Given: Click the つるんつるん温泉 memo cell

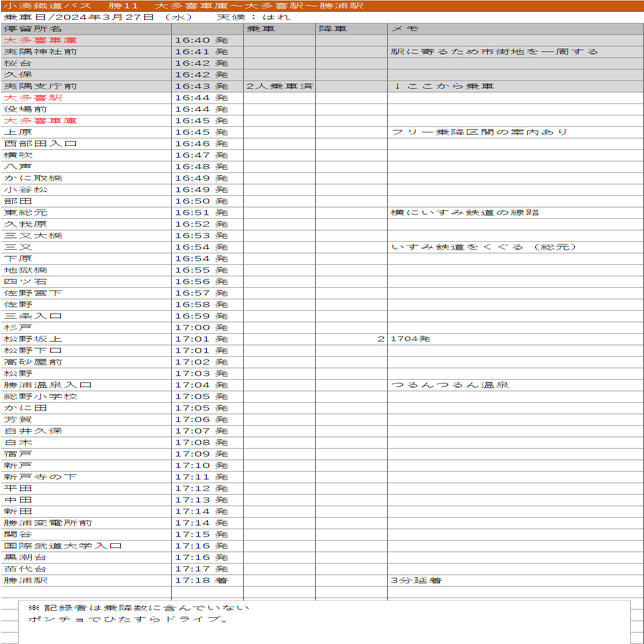Looking at the screenshot, I should click(x=515, y=385).
